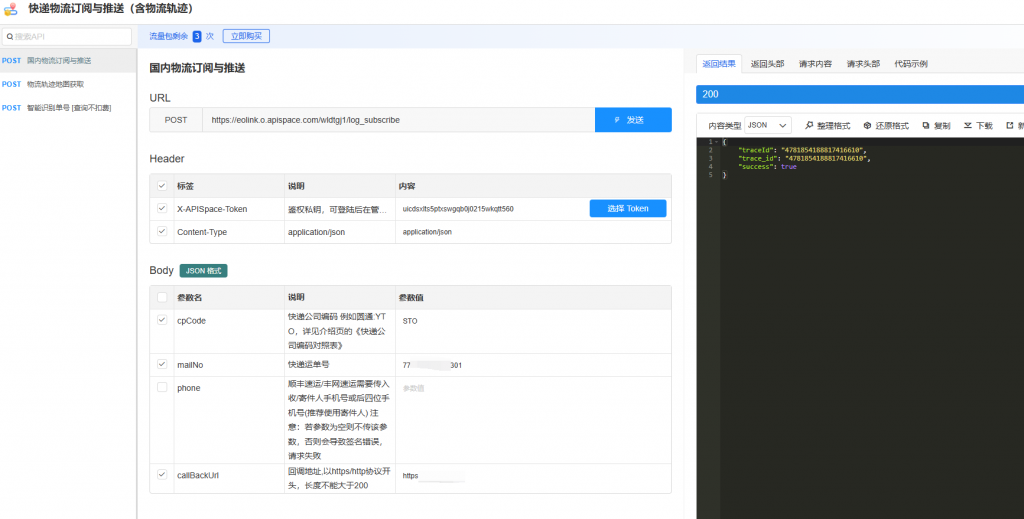Image resolution: width=1024 pixels, height=519 pixels.
Task: Click the "success": true line in response
Action: [x=767, y=166]
